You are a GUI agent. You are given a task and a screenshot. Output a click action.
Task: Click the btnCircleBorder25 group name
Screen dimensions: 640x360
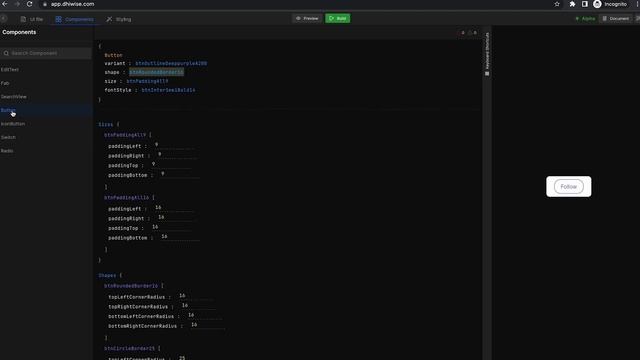[x=129, y=349]
